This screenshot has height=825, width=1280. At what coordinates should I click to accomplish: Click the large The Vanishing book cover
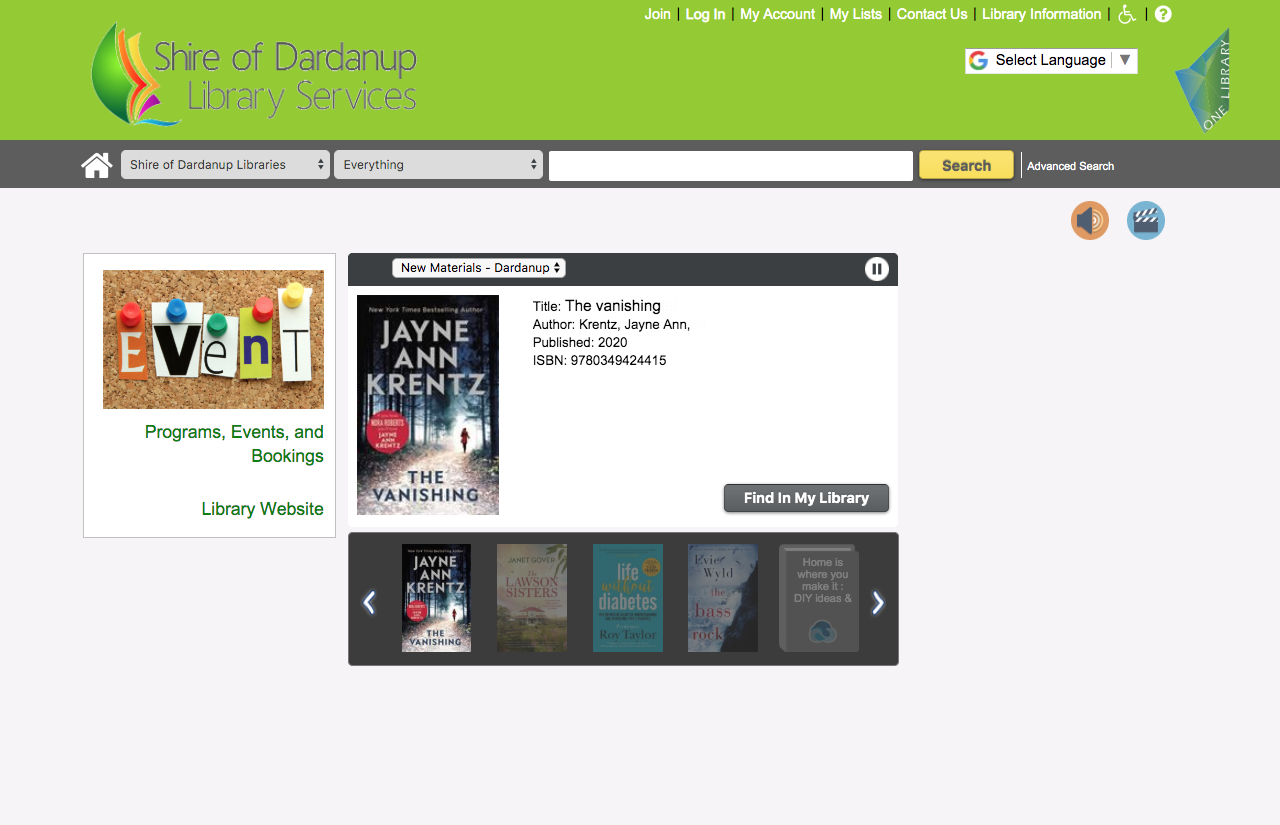(x=428, y=405)
